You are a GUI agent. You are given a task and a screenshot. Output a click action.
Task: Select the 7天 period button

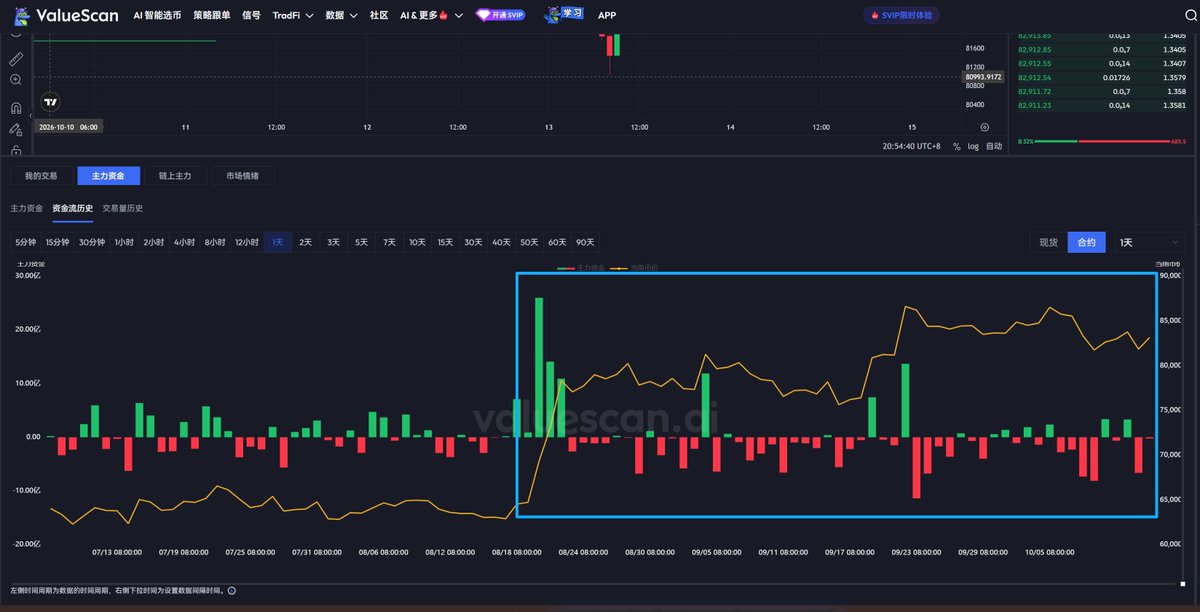pos(389,242)
